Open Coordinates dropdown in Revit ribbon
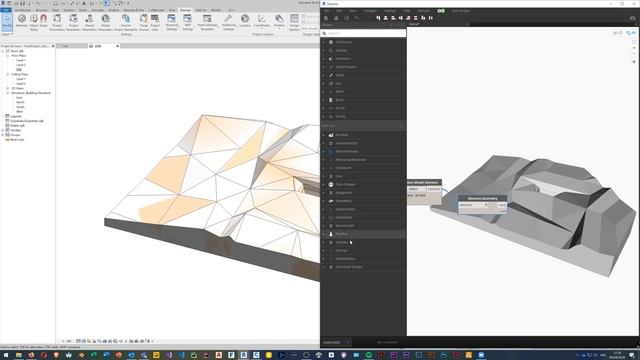This screenshot has width=640, height=360. pyautogui.click(x=261, y=21)
